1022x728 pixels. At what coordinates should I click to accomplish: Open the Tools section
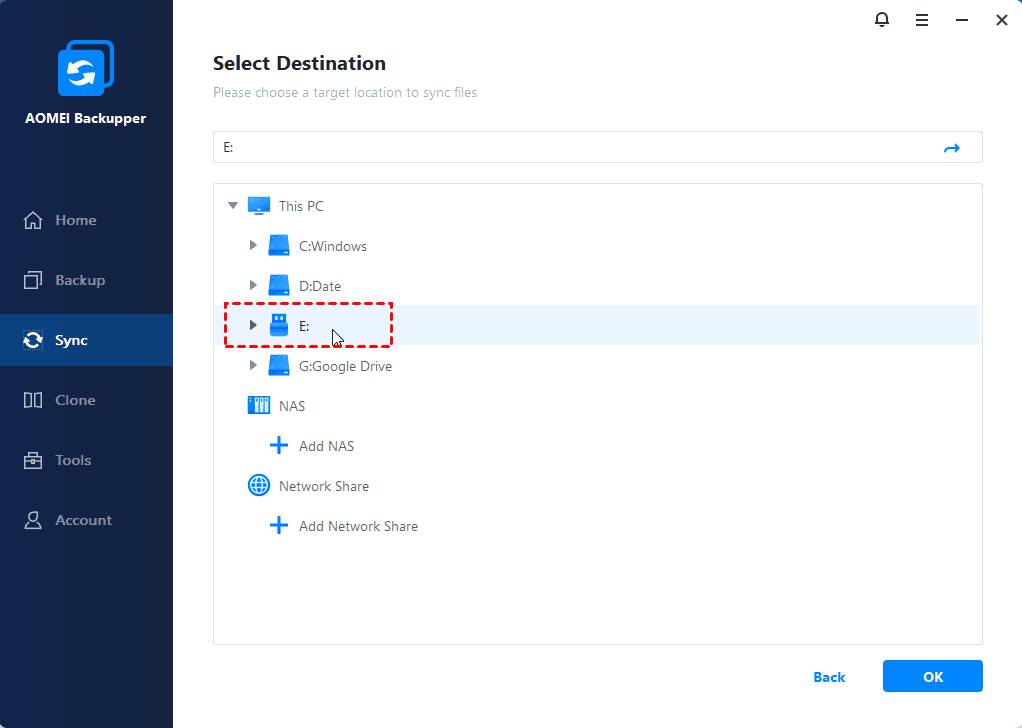point(73,460)
